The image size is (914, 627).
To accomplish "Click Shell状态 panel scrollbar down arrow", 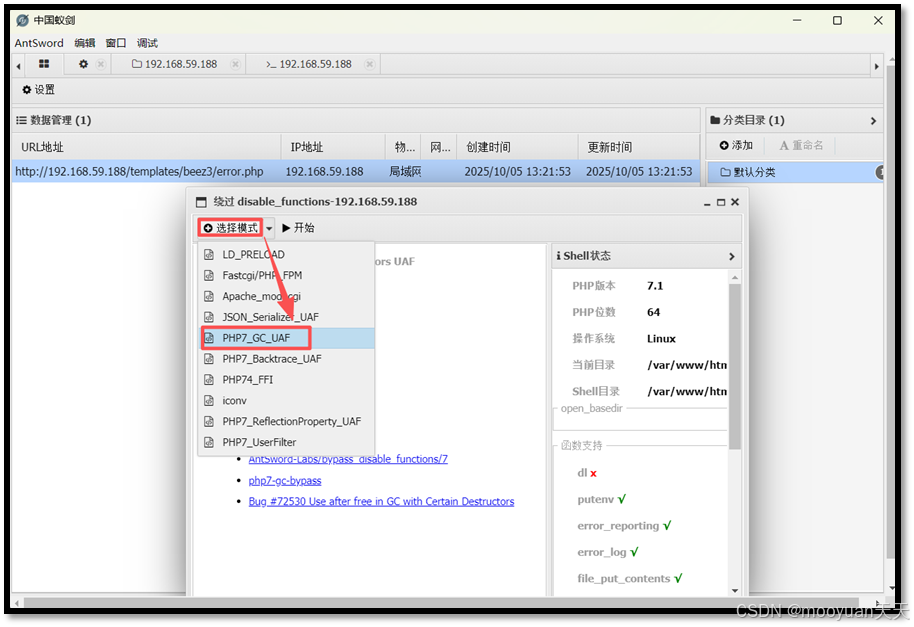I will click(734, 590).
